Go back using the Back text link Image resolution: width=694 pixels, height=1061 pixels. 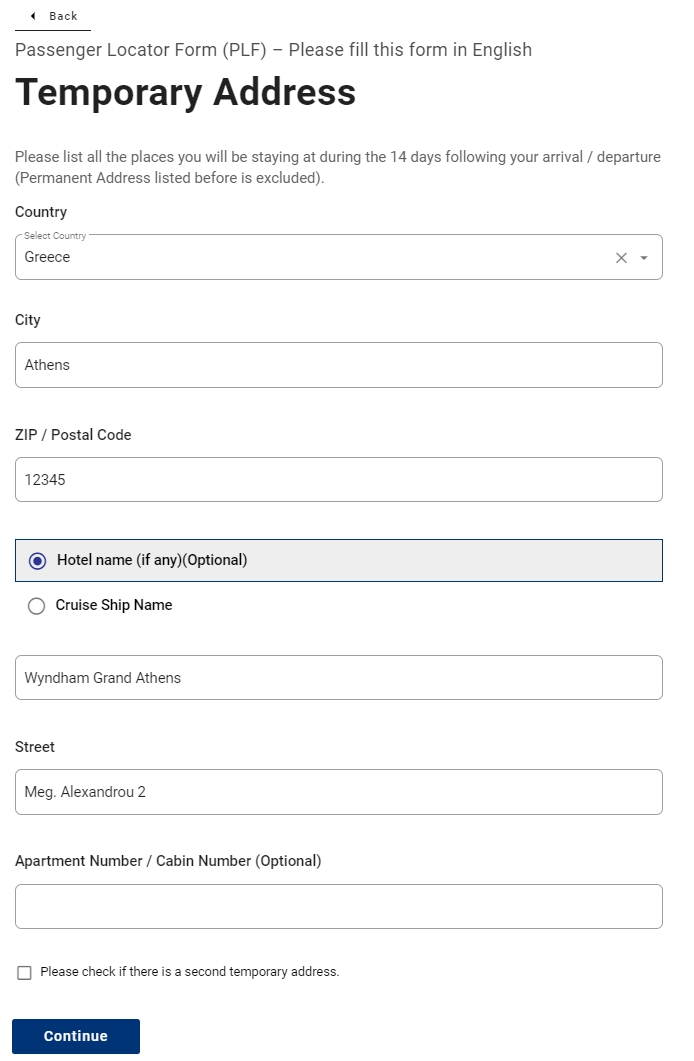(63, 16)
